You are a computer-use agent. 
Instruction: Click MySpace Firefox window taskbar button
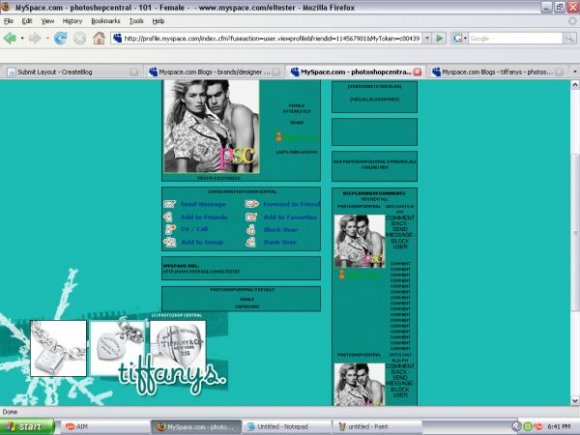pos(196,426)
